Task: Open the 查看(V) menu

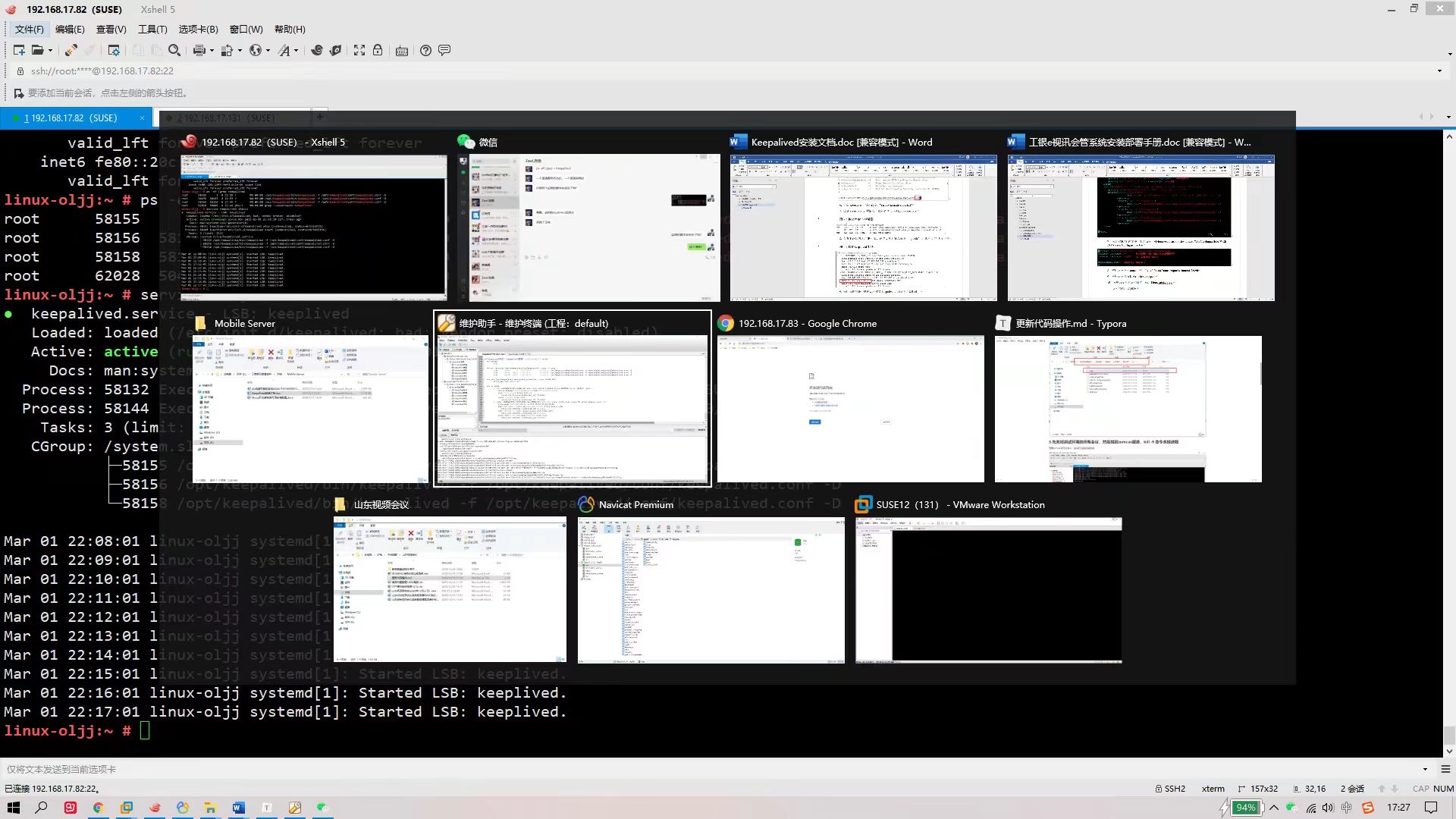Action: (111, 29)
